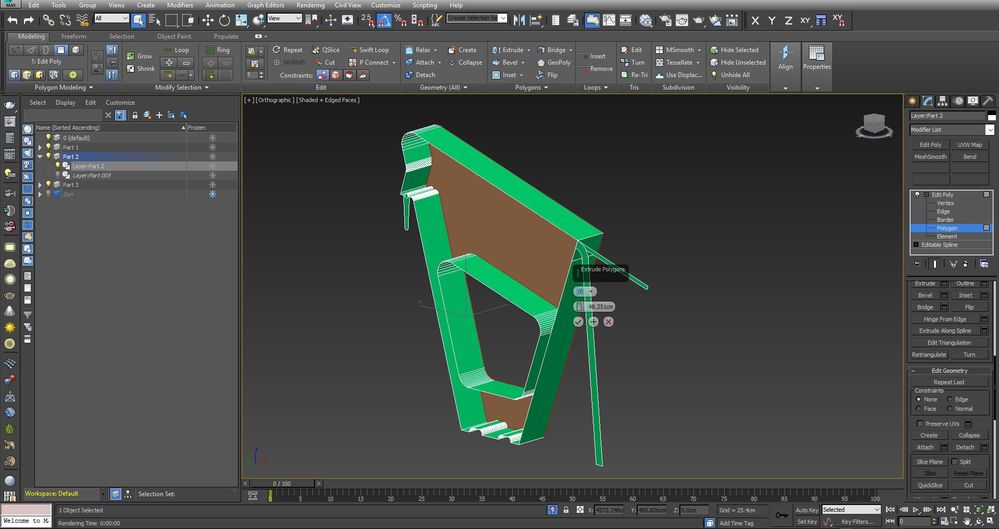The height and width of the screenshot is (529, 999).
Task: Expand the Part 1 layer tree
Action: click(x=40, y=147)
